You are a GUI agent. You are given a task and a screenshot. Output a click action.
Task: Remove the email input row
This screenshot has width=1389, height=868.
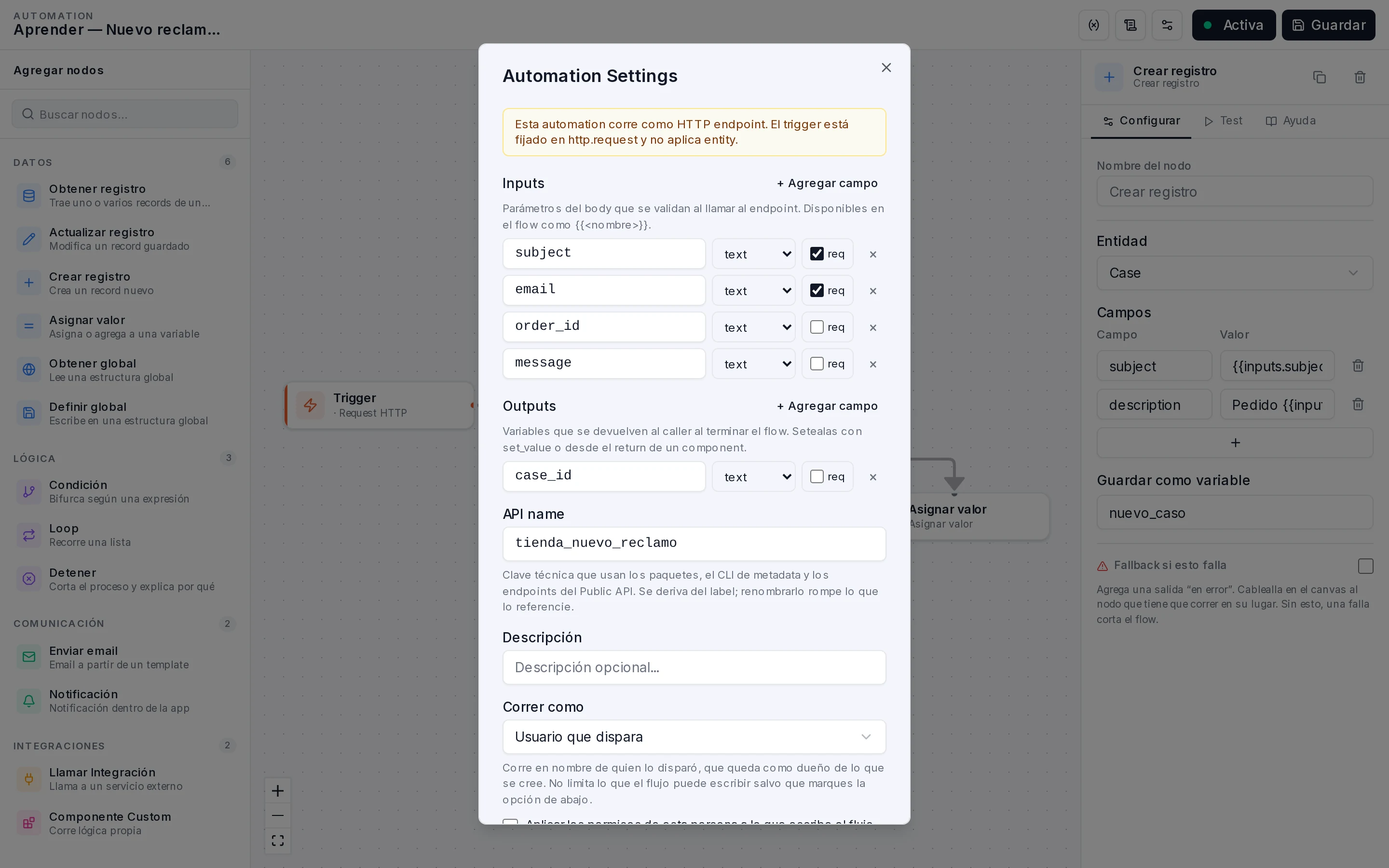(x=873, y=291)
